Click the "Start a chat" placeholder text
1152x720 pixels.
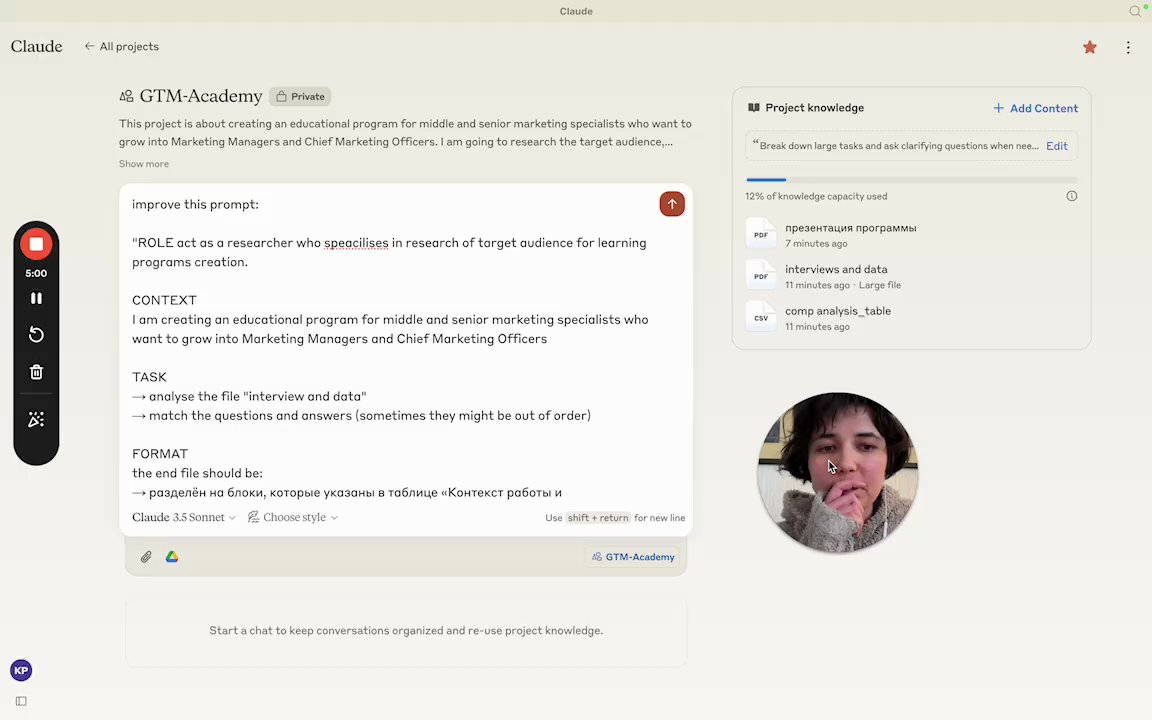406,630
